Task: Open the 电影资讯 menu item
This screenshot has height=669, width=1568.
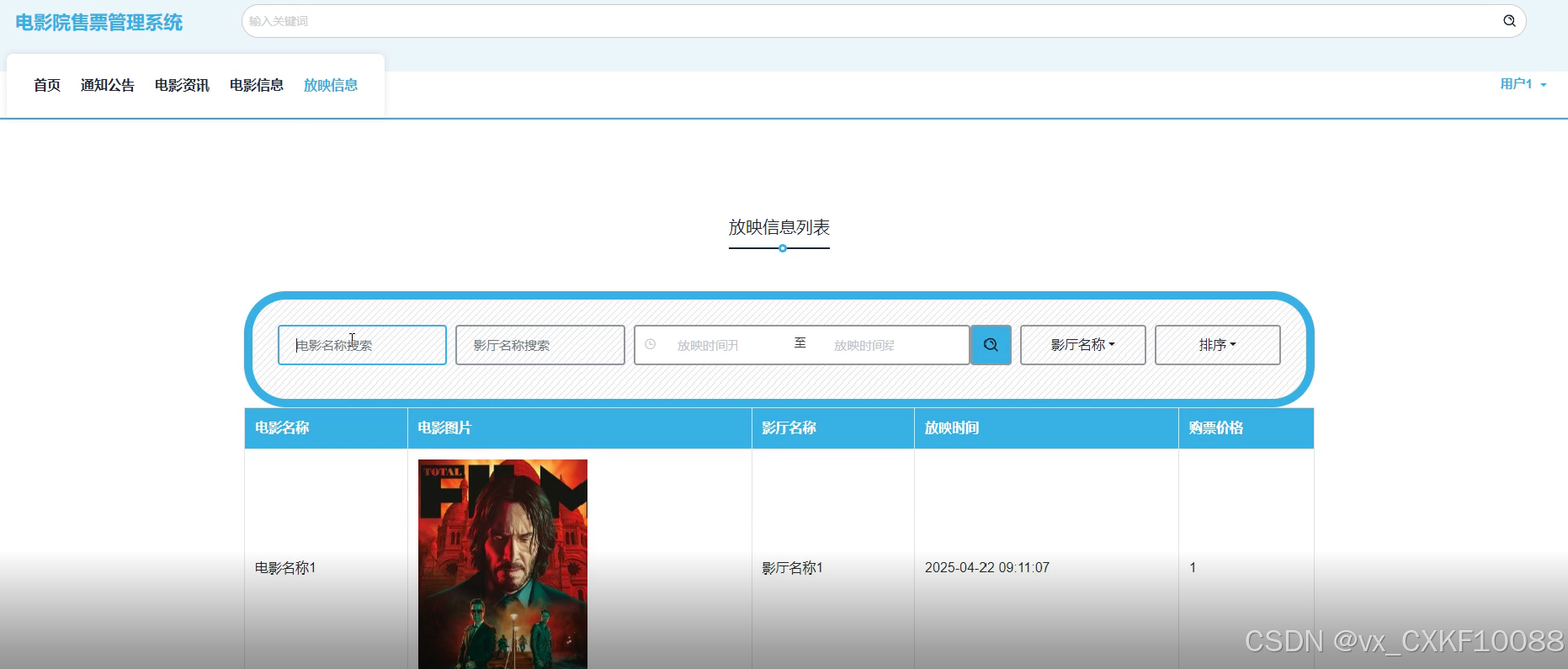Action: pos(182,85)
